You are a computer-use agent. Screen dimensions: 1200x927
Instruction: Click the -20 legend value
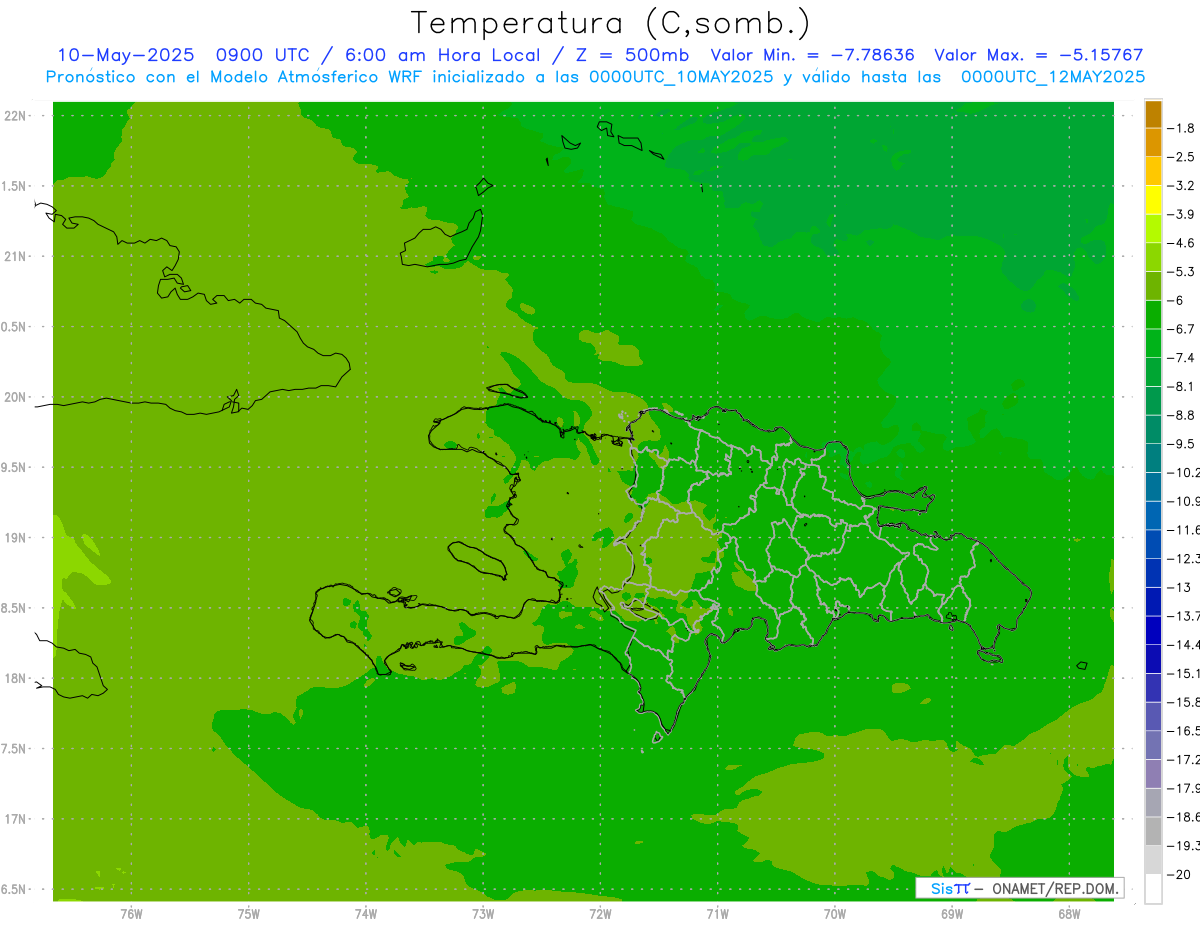tap(1178, 874)
